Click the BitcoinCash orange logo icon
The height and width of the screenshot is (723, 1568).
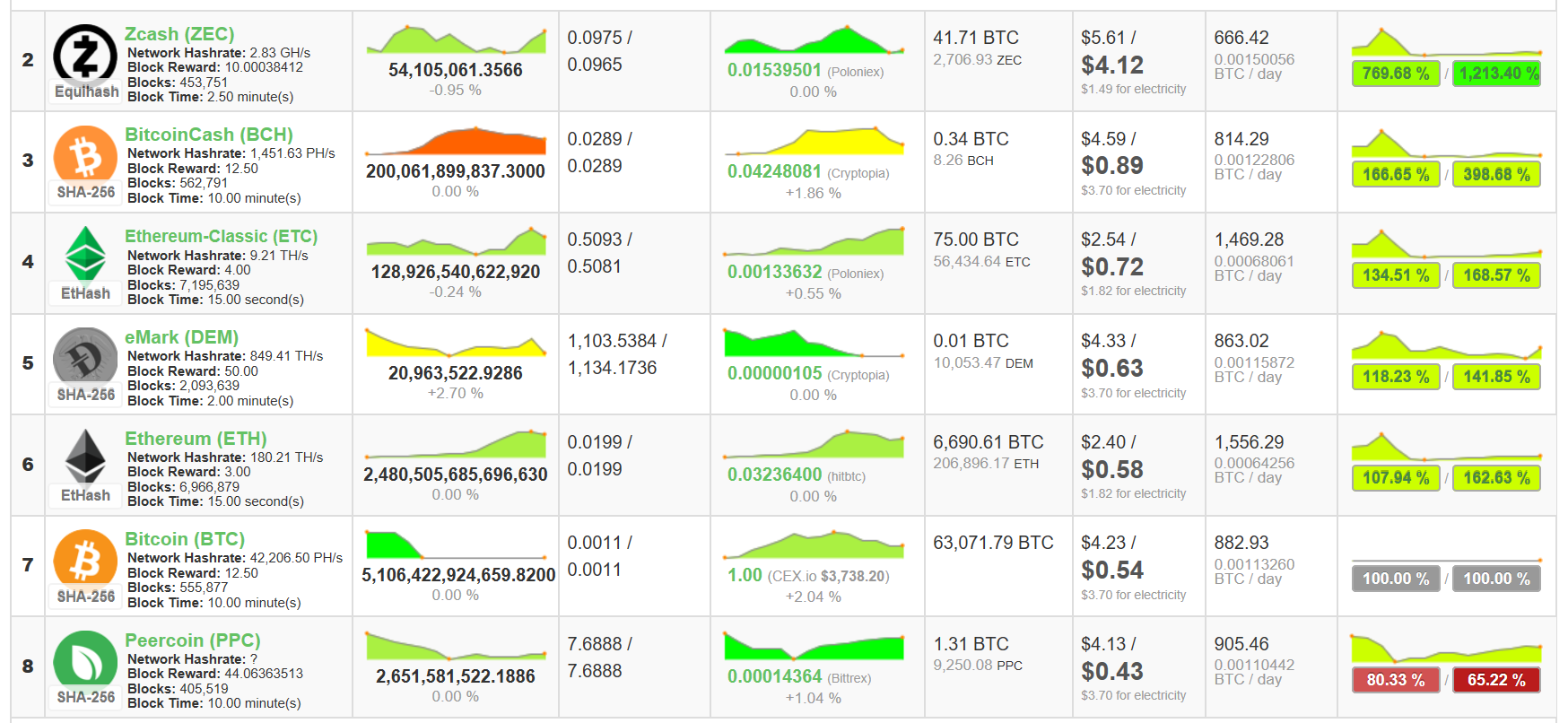click(85, 155)
